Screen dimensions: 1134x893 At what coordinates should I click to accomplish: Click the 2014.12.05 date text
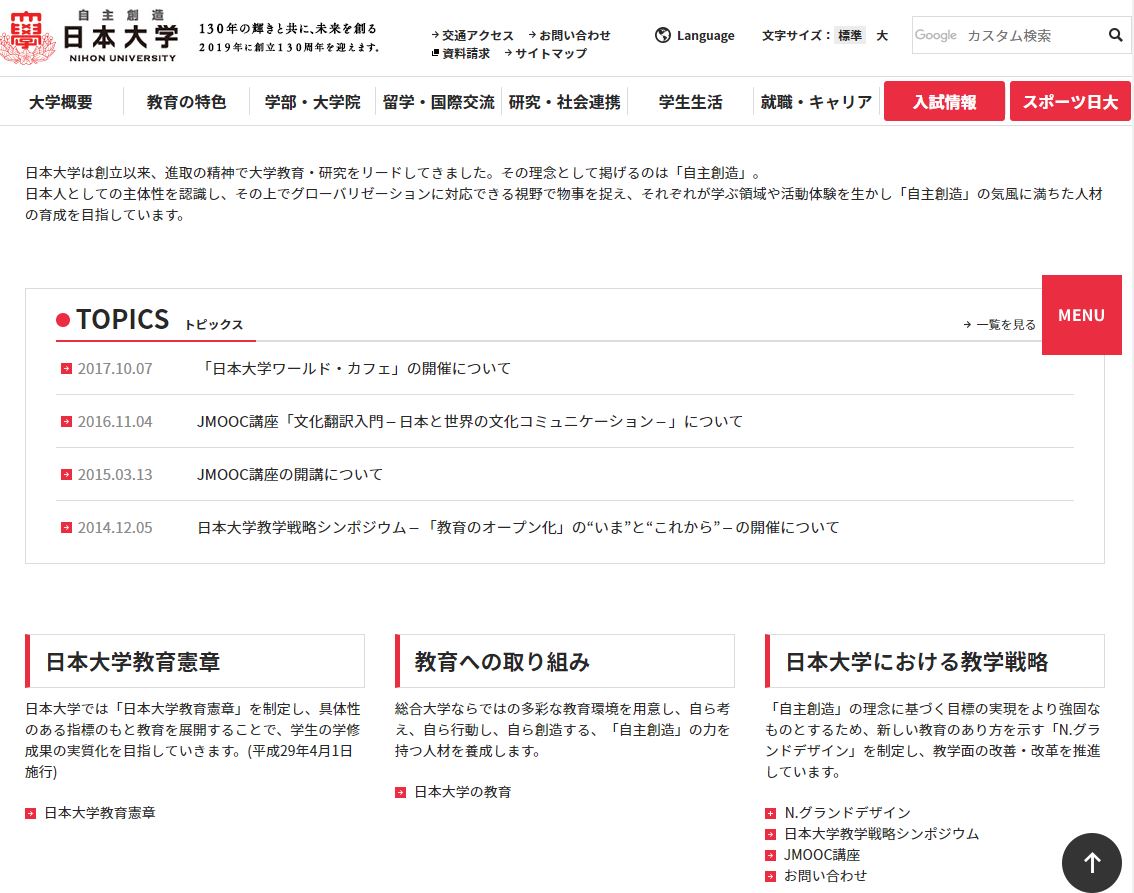point(115,528)
